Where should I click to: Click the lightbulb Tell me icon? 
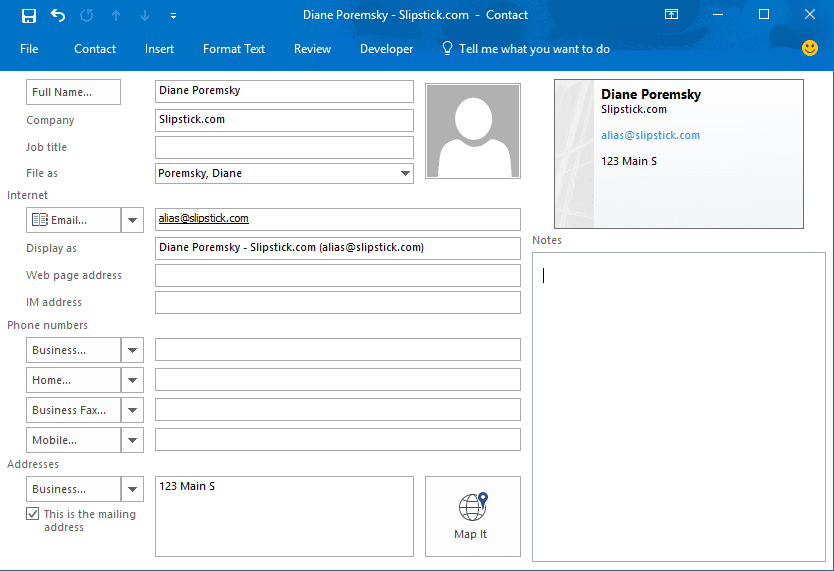tap(447, 48)
